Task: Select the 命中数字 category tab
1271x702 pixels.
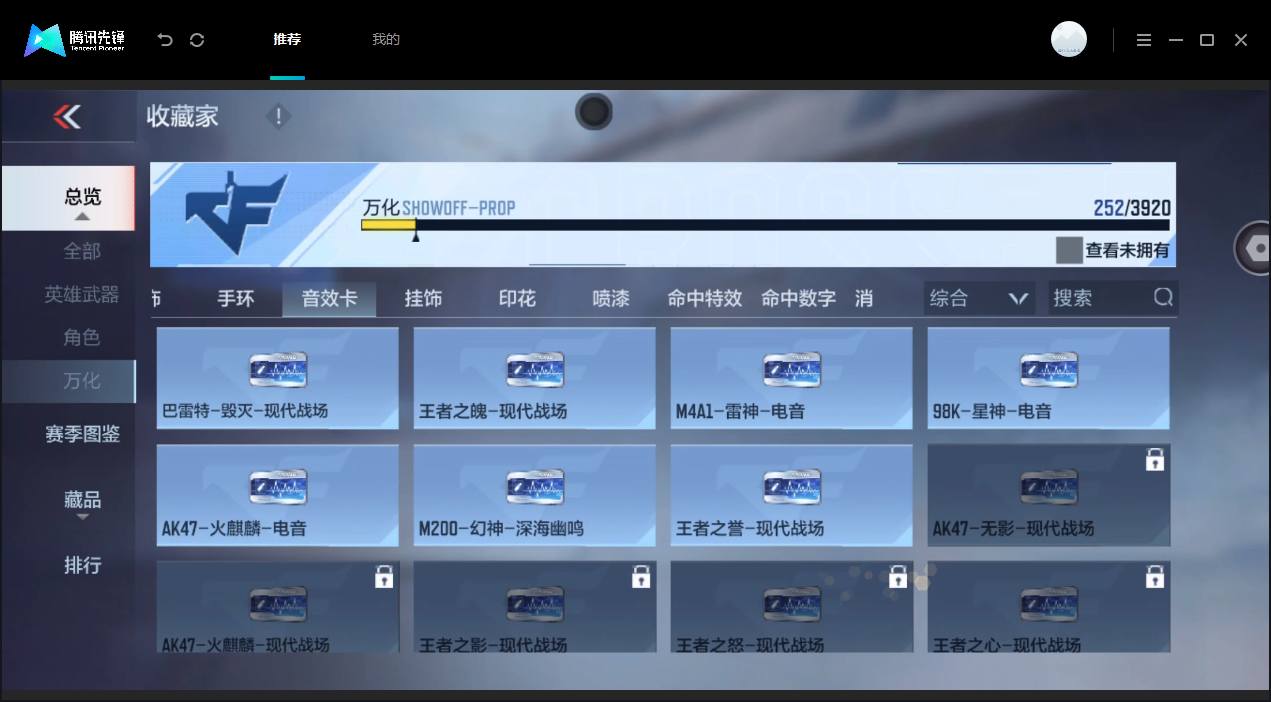Action: pyautogui.click(x=798, y=298)
